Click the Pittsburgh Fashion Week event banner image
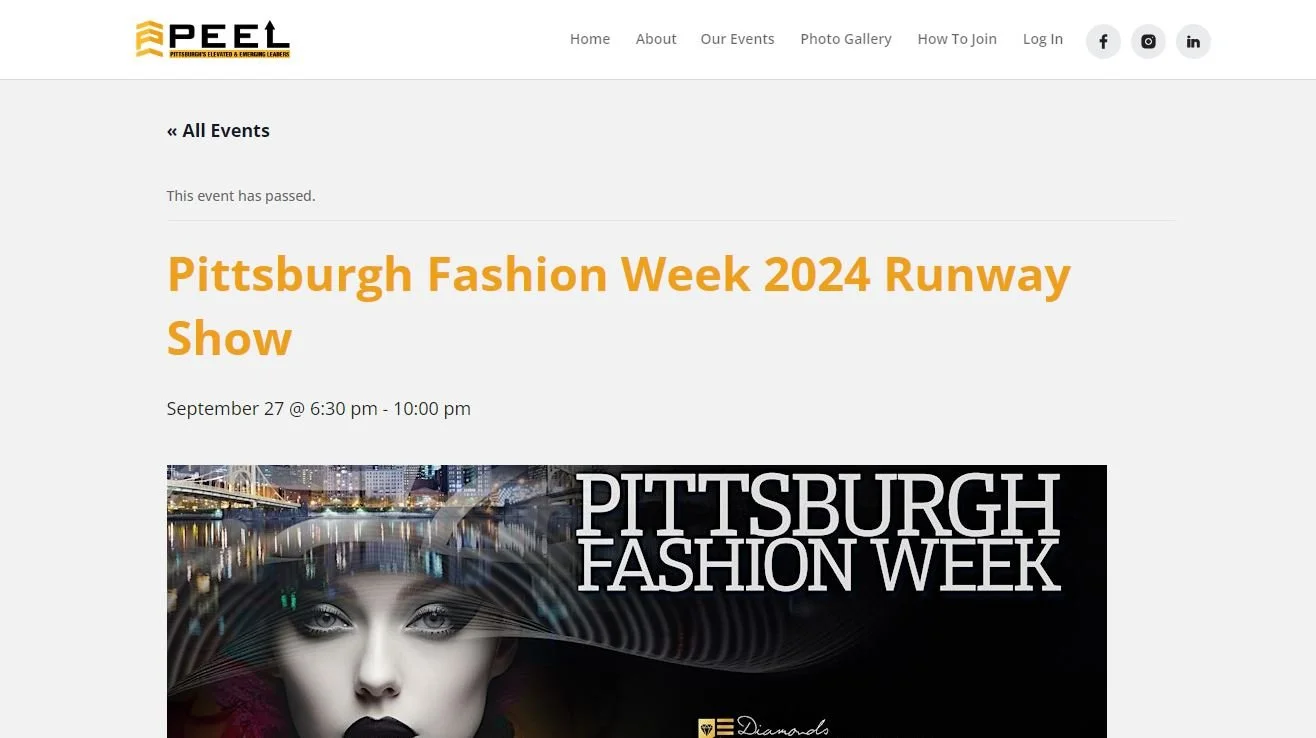 coord(637,601)
